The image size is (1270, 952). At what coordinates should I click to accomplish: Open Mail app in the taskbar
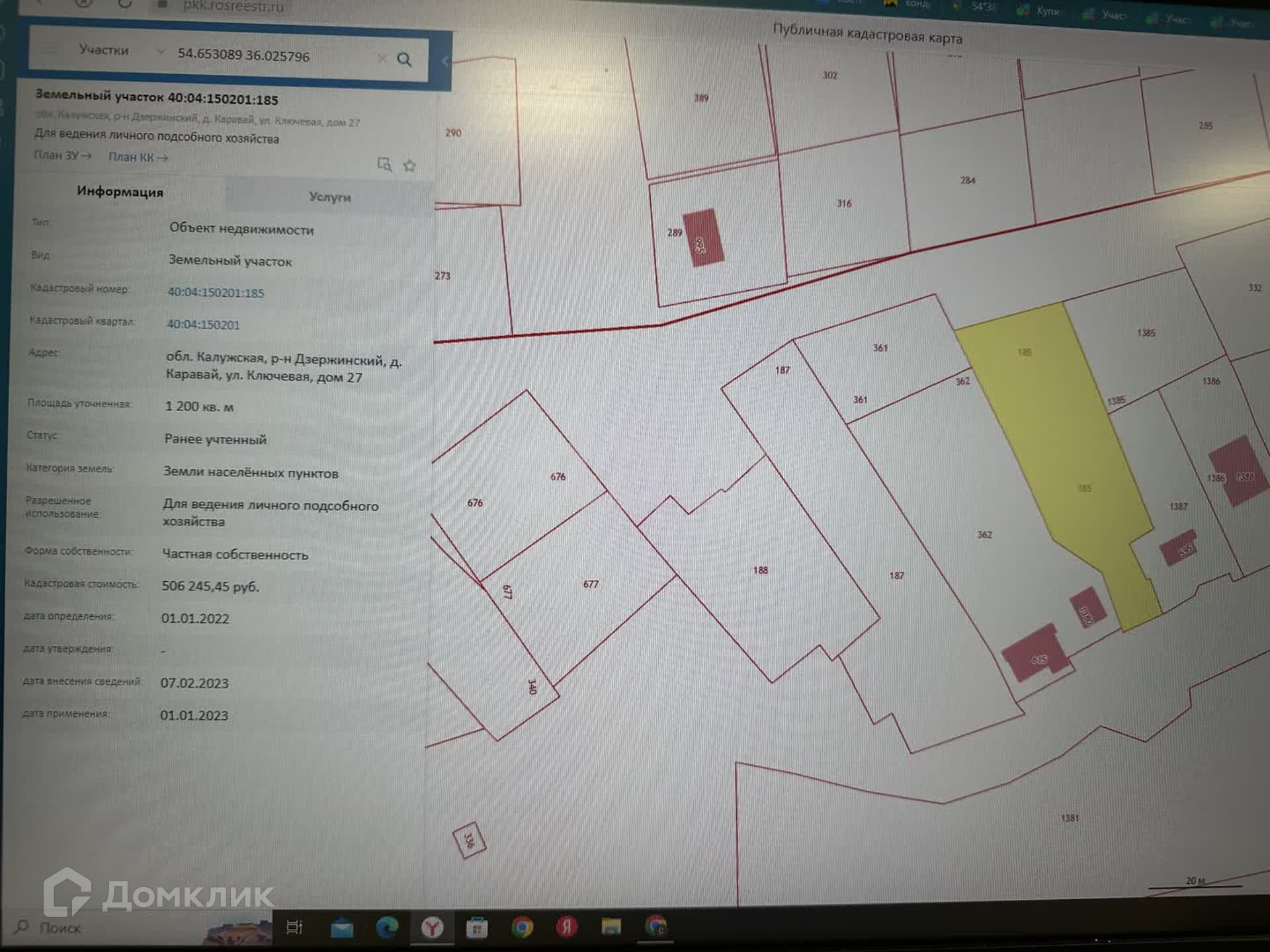(342, 928)
